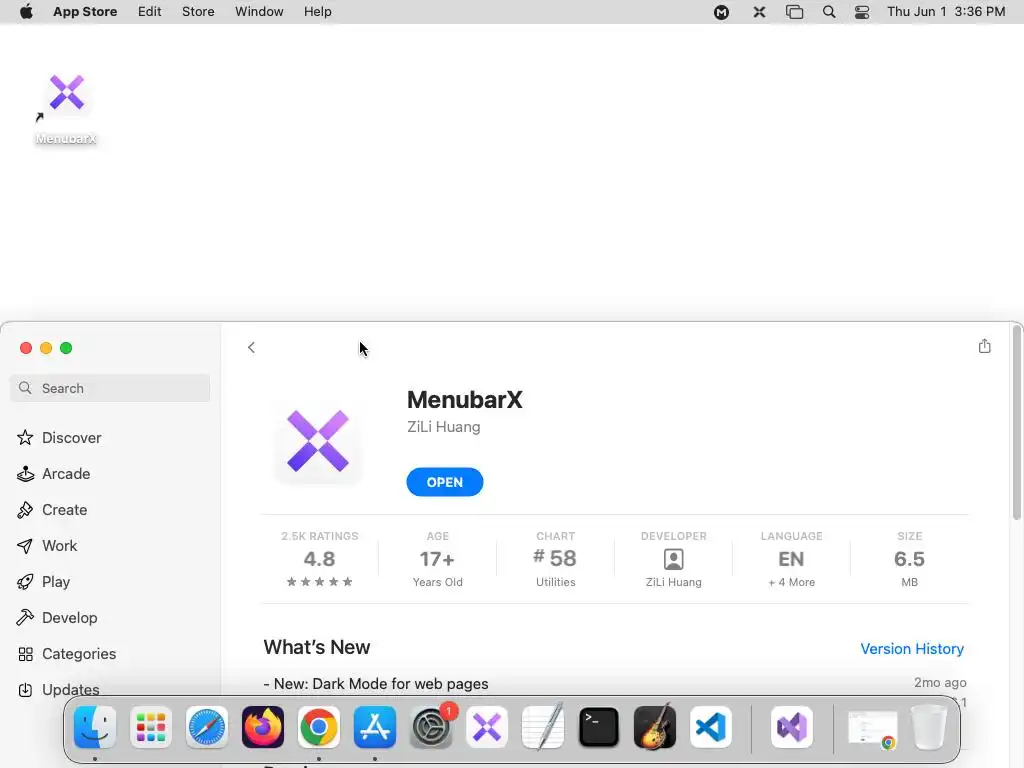The width and height of the screenshot is (1024, 768).
Task: Open the App Store menu
Action: coord(85,12)
